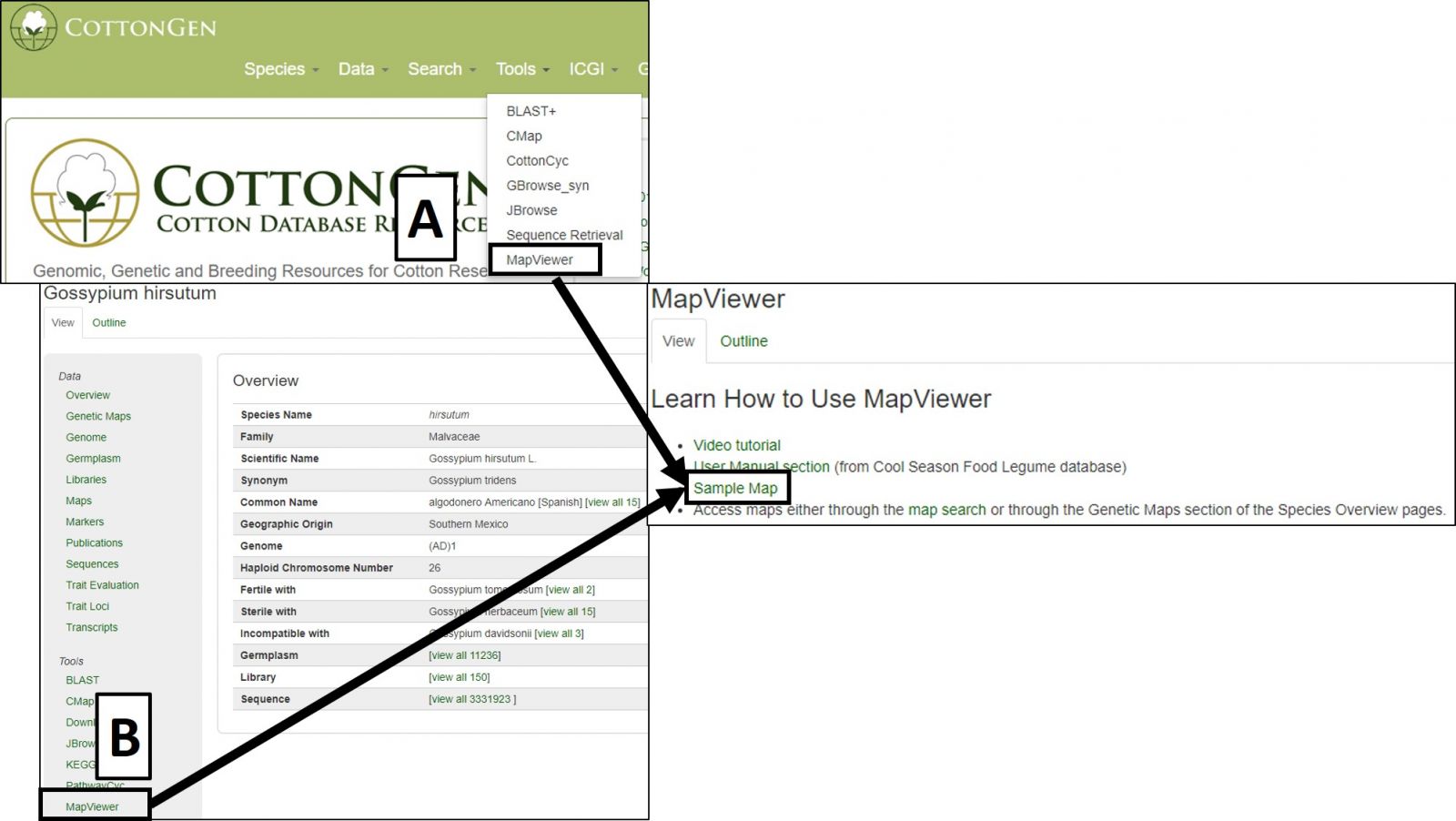The image size is (1456, 821).
Task: Click view all 3331923 sequence link
Action: [472, 699]
